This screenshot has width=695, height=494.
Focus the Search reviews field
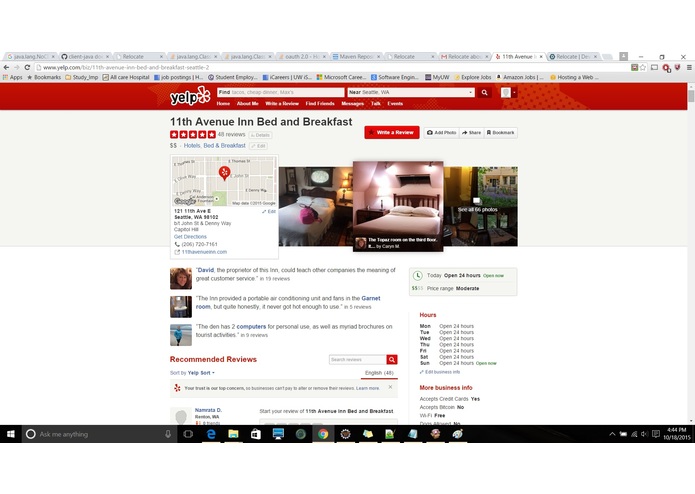[358, 359]
